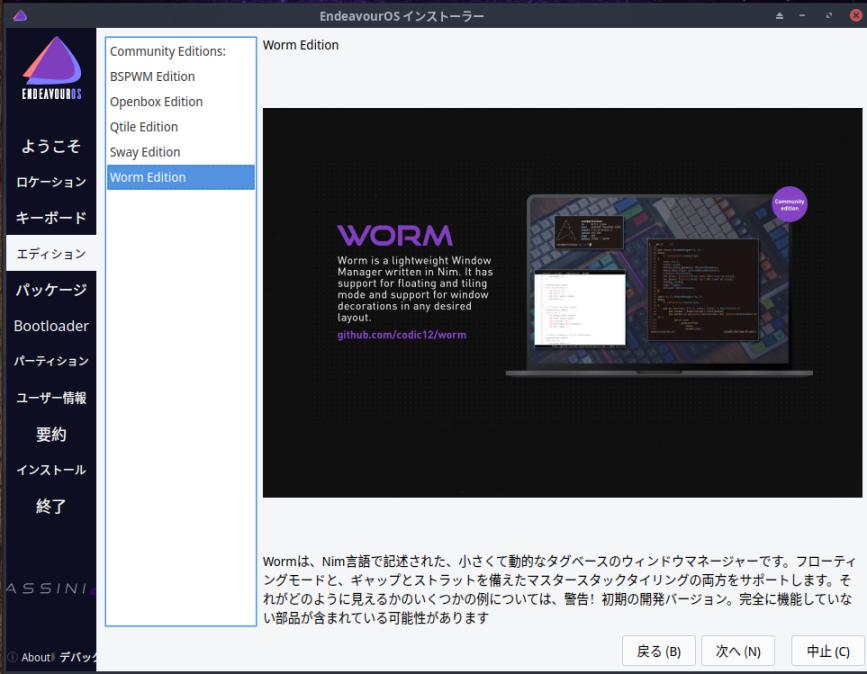Click the 戻る (B) back button
The width and height of the screenshot is (867, 674).
tap(659, 651)
